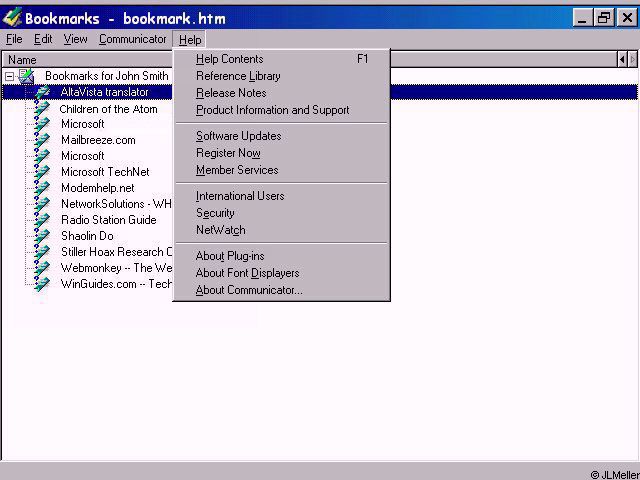Choose Help Contents from Help menu
640x480 pixels.
pos(282,59)
